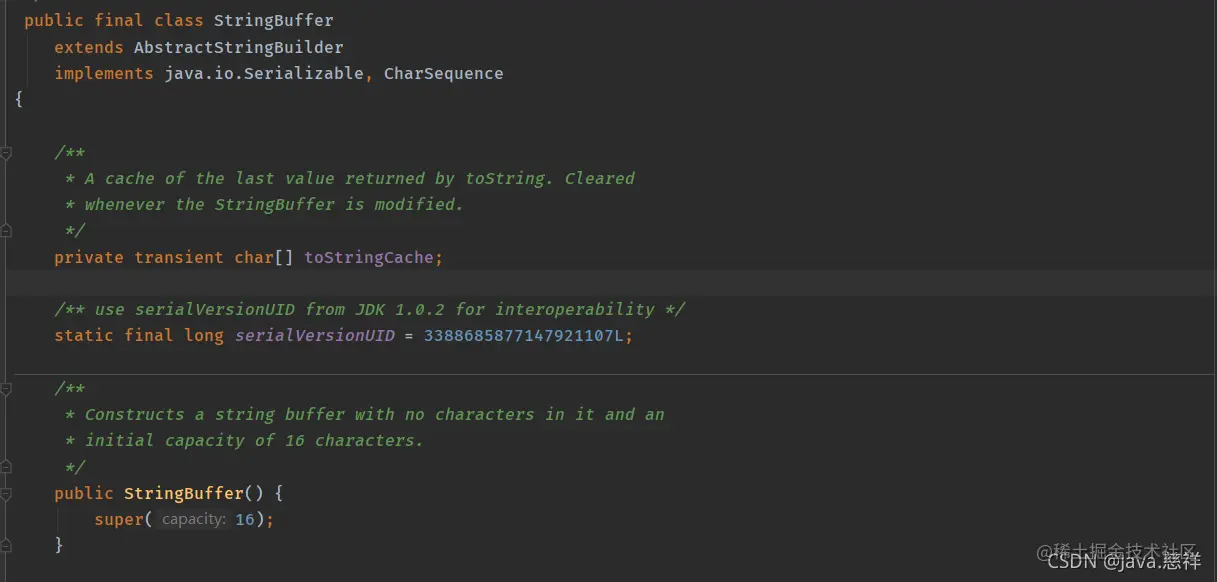Click the private keyword

click(x=89, y=257)
